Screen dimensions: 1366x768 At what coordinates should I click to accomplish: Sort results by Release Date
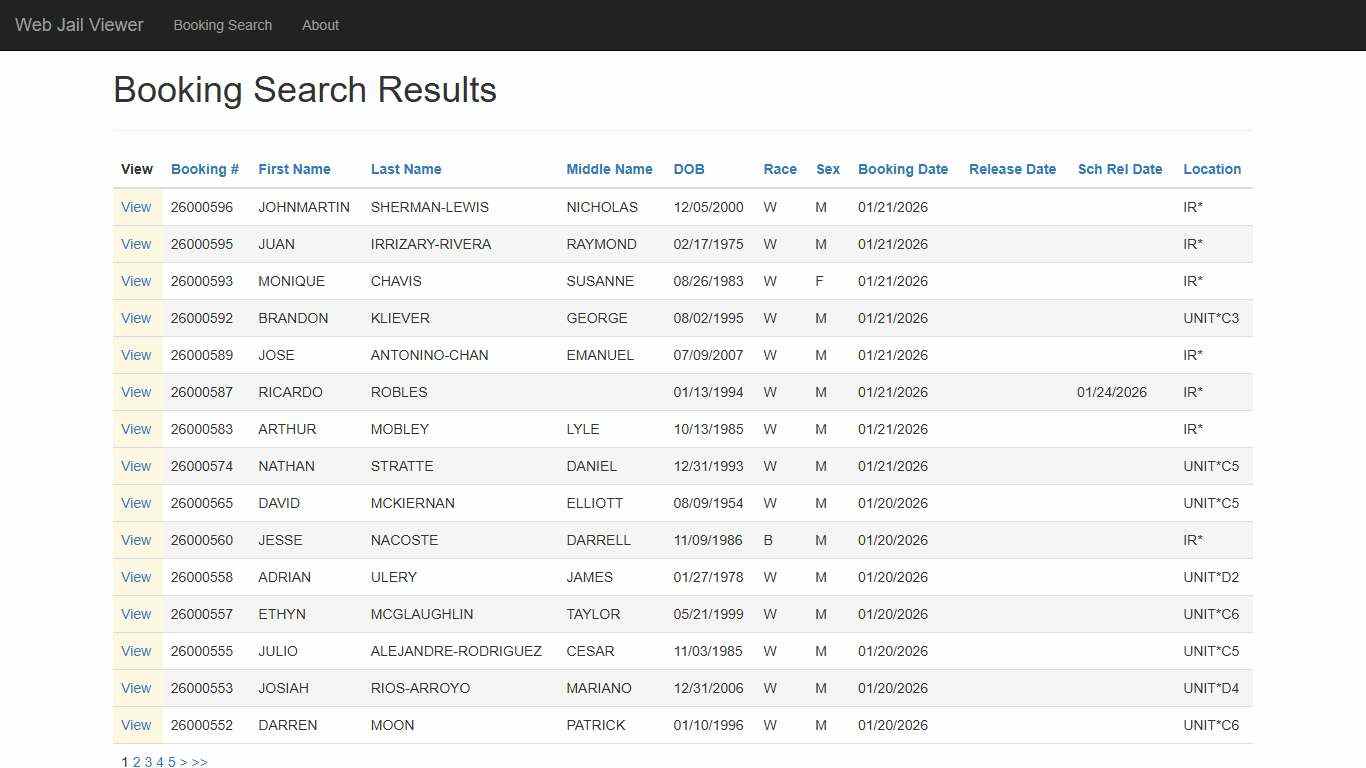click(1012, 169)
